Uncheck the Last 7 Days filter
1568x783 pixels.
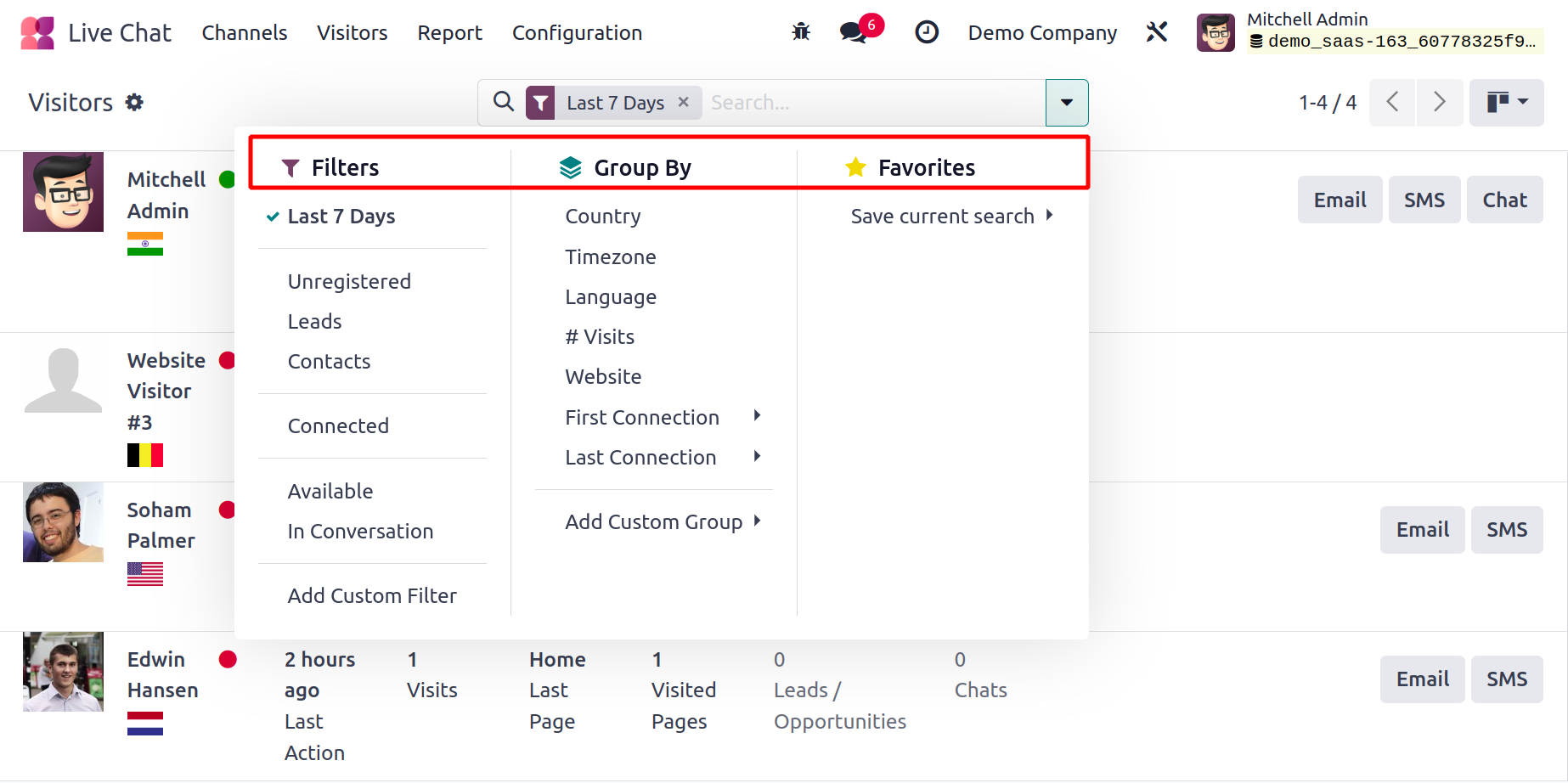(x=341, y=217)
